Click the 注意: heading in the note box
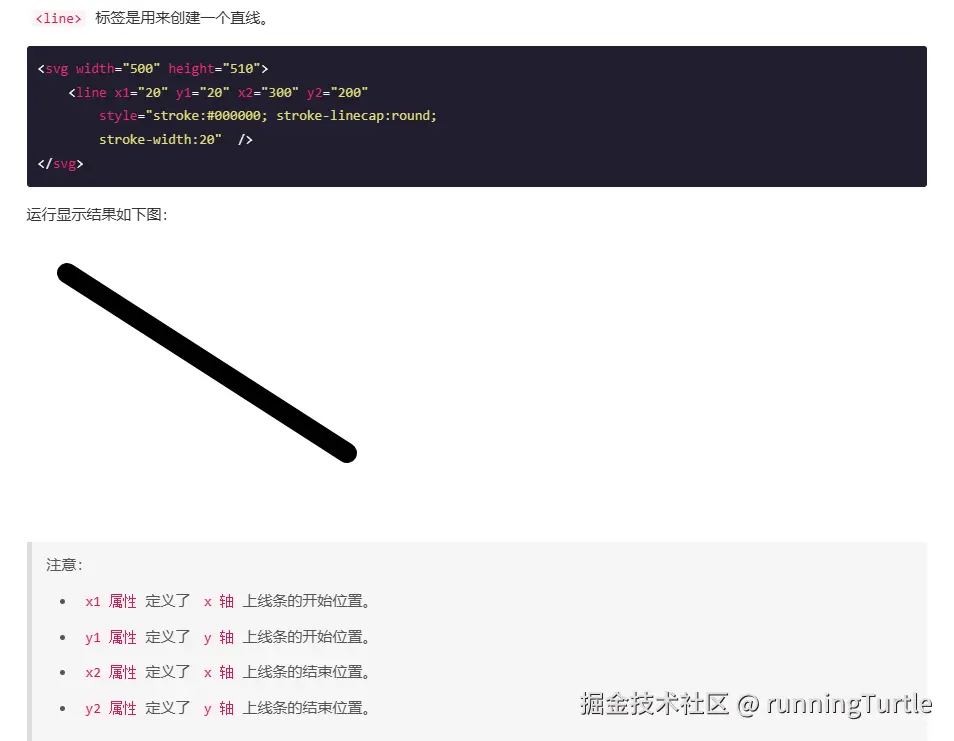 [x=64, y=565]
